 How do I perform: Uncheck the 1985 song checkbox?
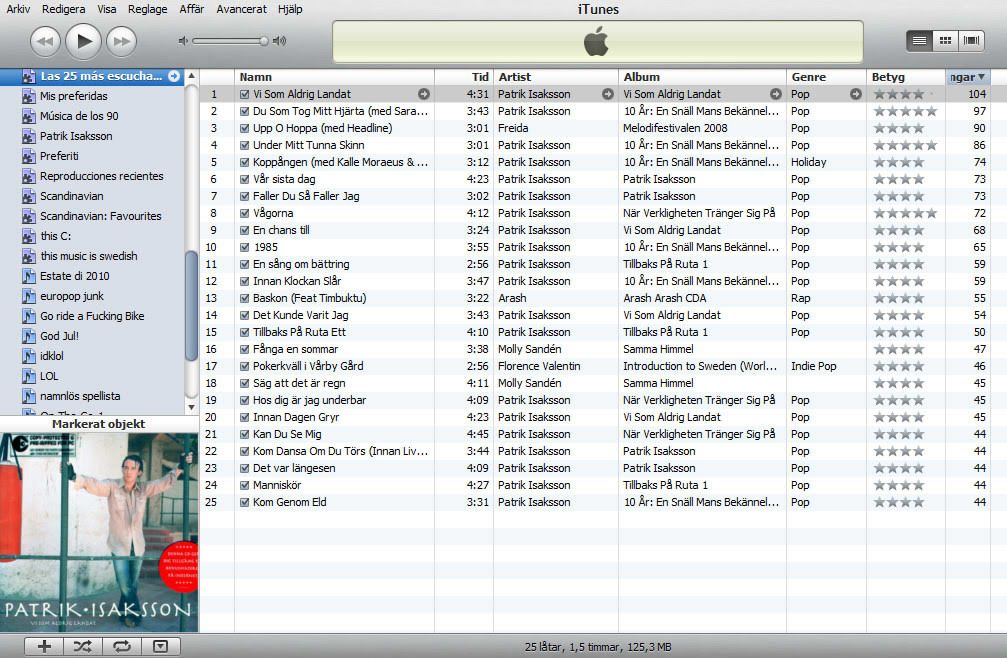(244, 247)
